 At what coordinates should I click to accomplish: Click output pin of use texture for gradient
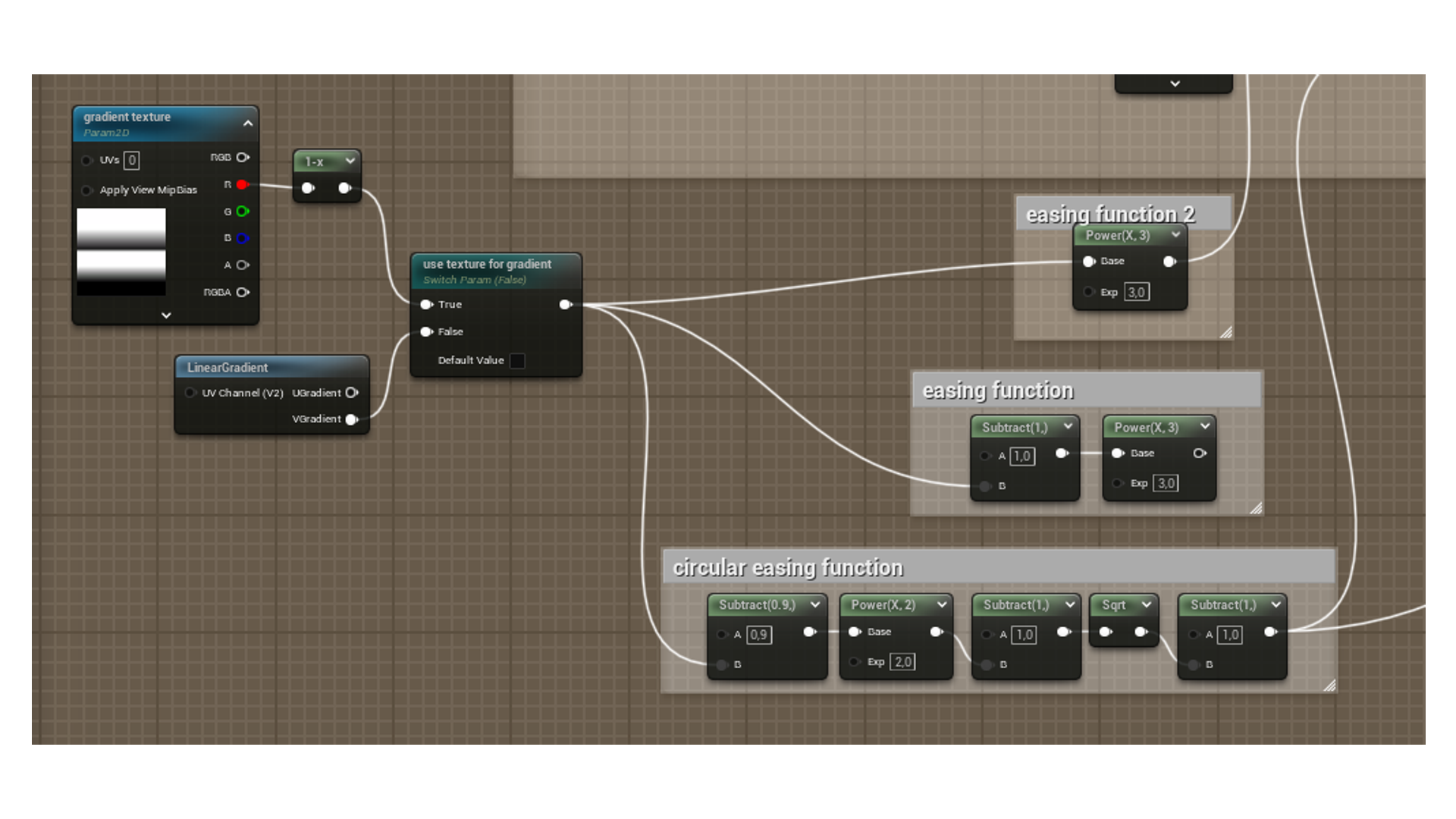(565, 305)
